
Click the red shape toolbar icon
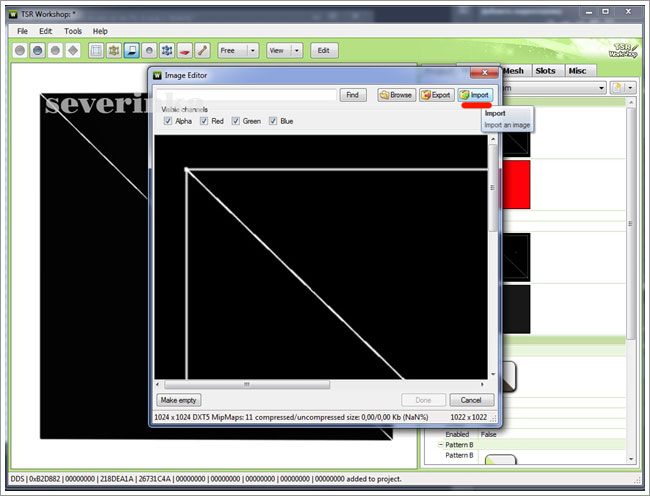(184, 50)
